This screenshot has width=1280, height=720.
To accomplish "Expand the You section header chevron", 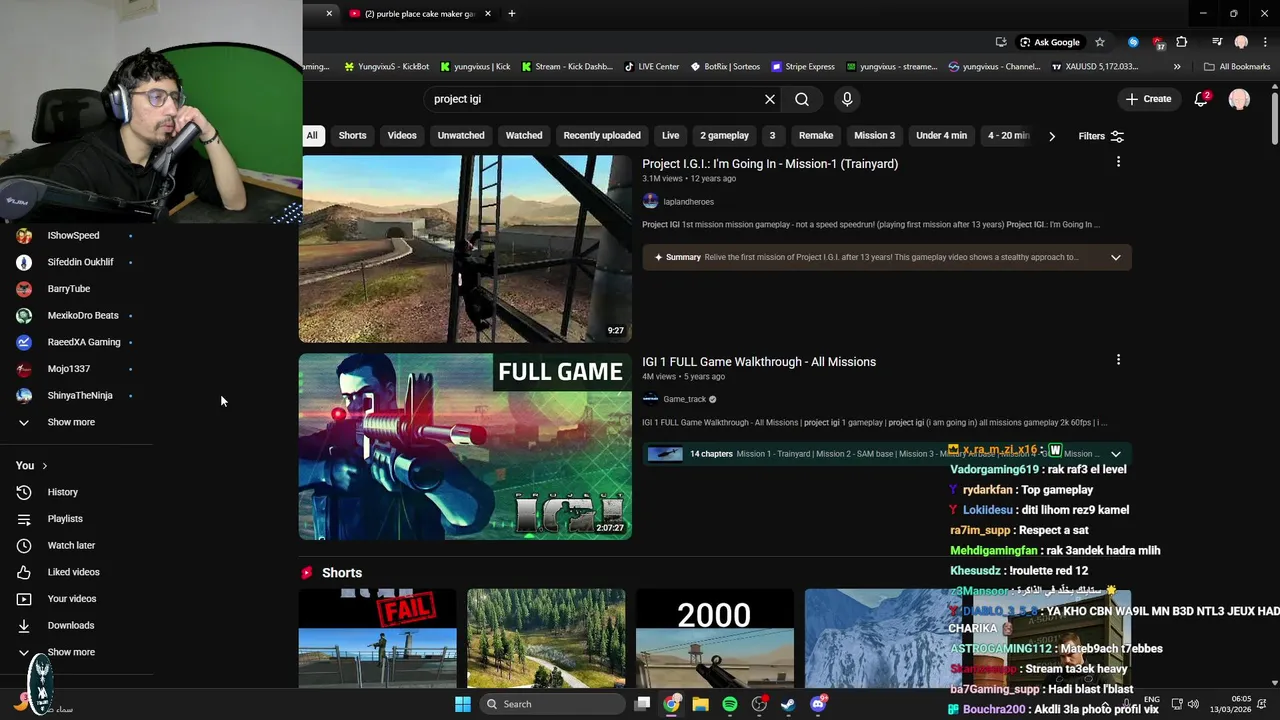I will [x=44, y=466].
